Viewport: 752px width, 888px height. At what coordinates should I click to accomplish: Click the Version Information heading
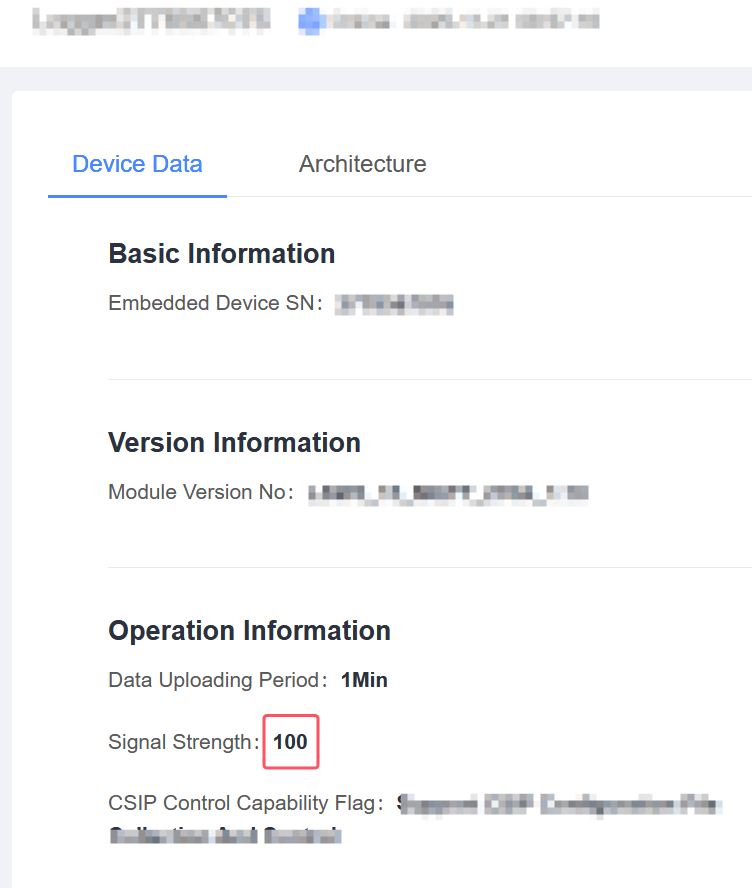(234, 443)
